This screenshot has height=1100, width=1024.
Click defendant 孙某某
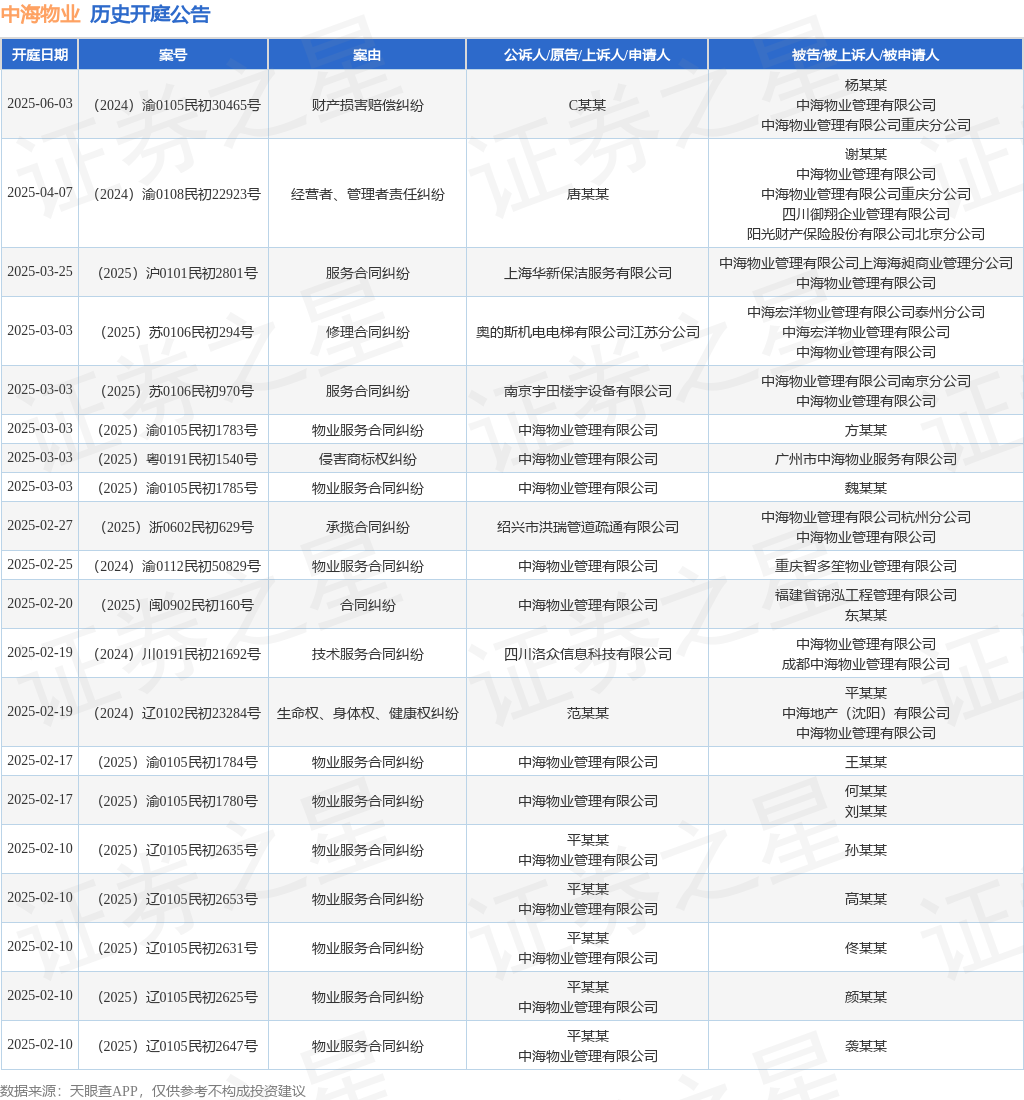click(x=865, y=850)
